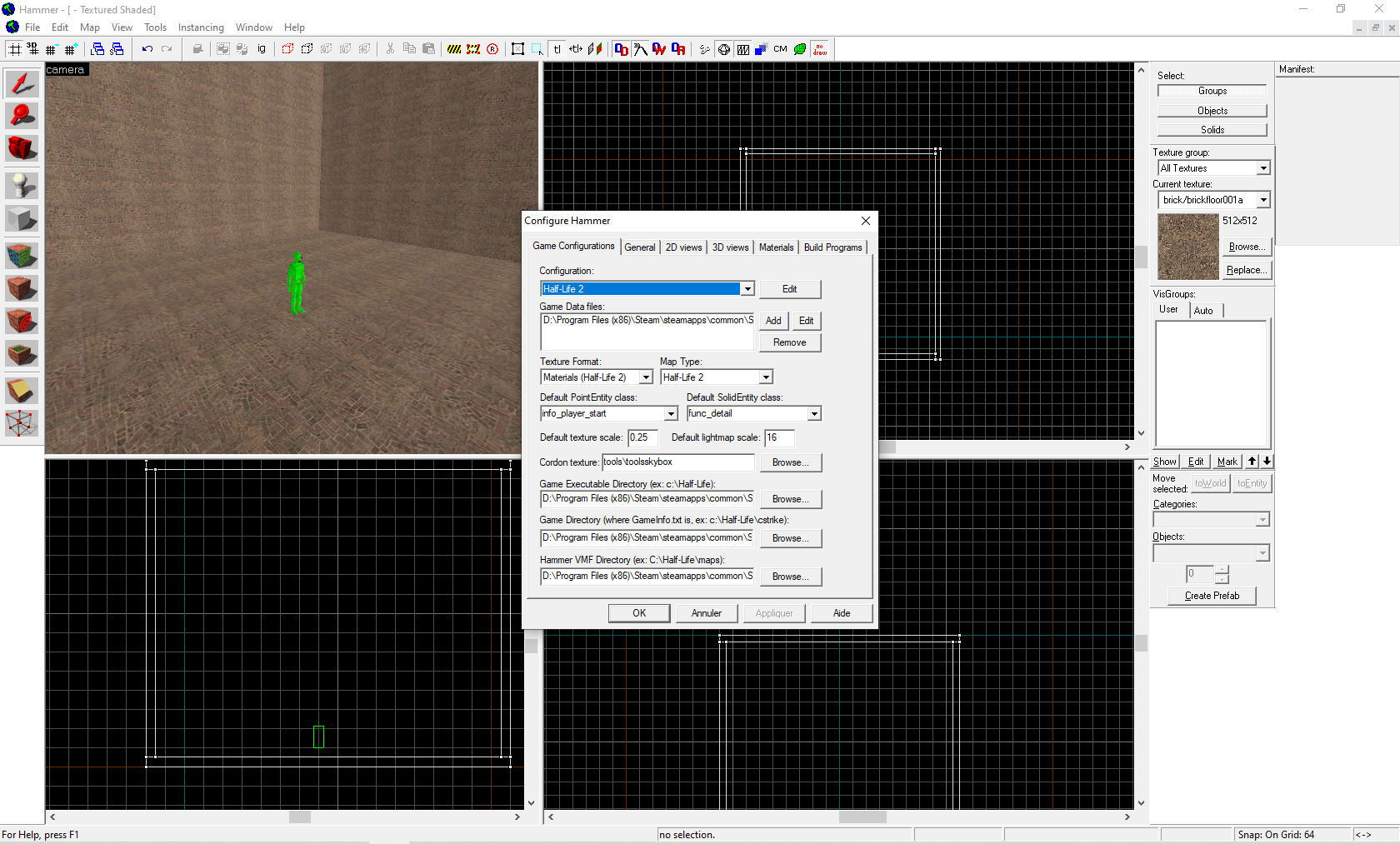The image size is (1400, 844).
Task: Cut the selection with the scissors icon
Action: 390,49
